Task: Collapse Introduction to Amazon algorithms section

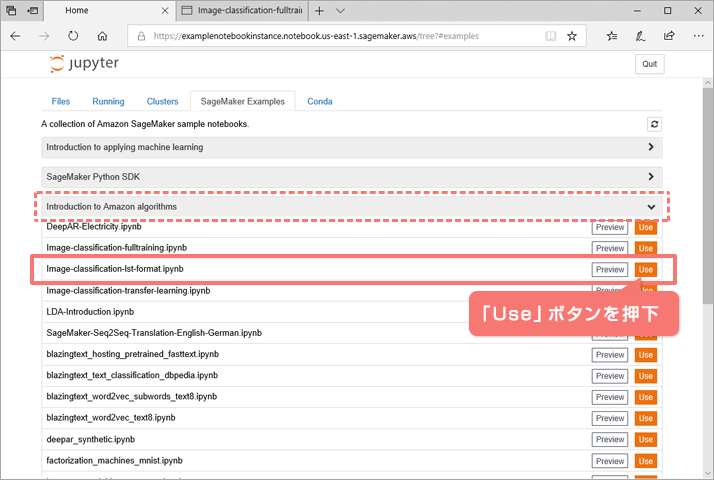Action: pyautogui.click(x=352, y=207)
